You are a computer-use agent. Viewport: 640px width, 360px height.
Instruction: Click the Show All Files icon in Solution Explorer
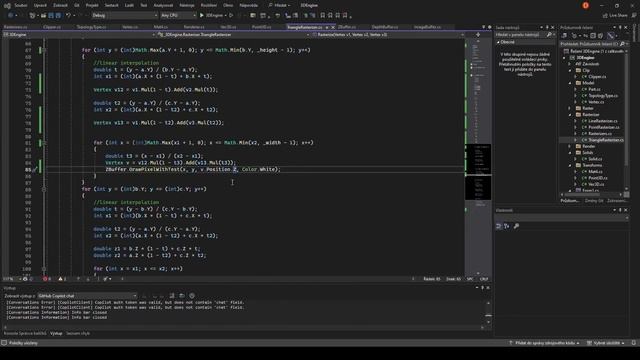[x=600, y=36]
